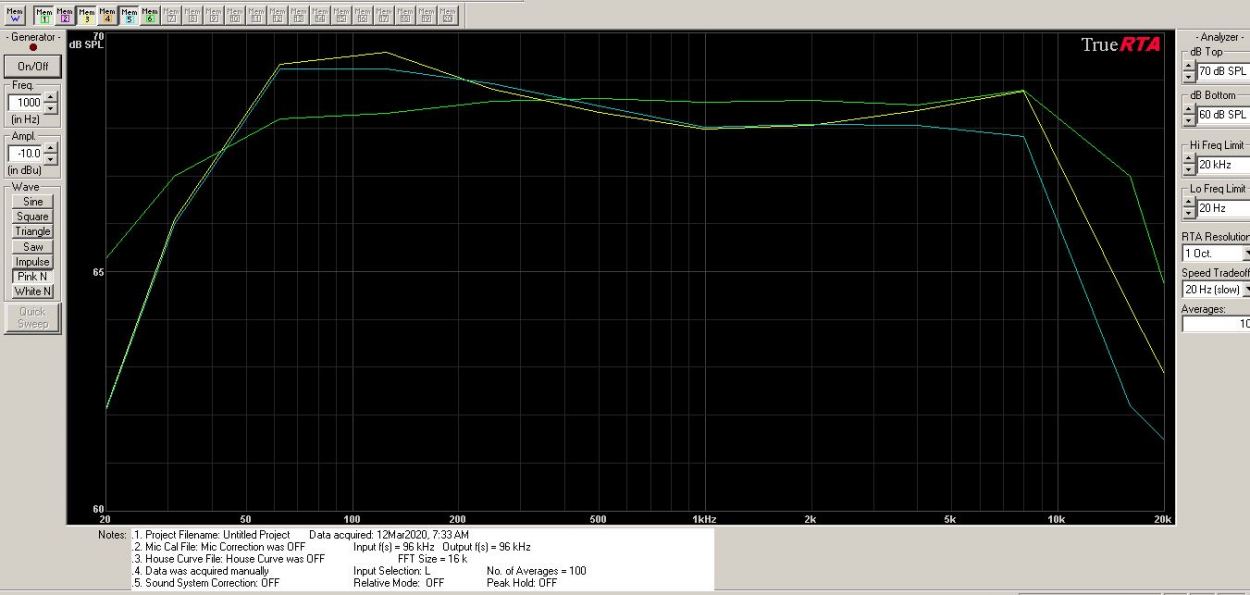Decrease generator Freq with down arrow
1250x595 pixels.
51,108
